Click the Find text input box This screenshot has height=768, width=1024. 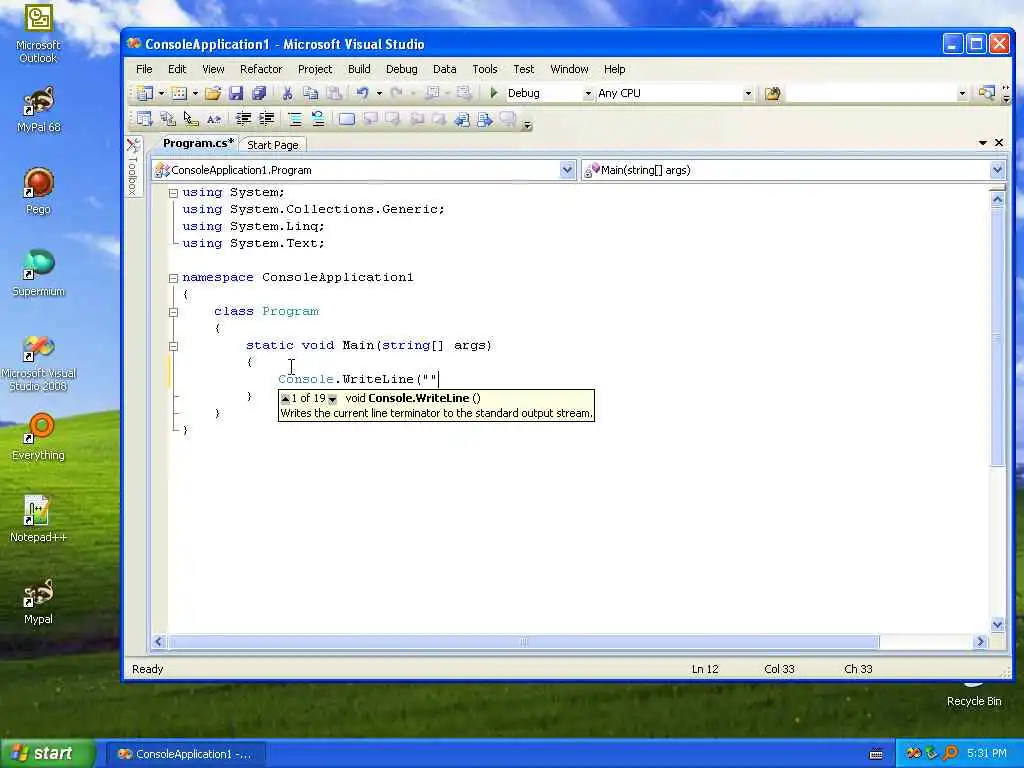pyautogui.click(x=871, y=93)
